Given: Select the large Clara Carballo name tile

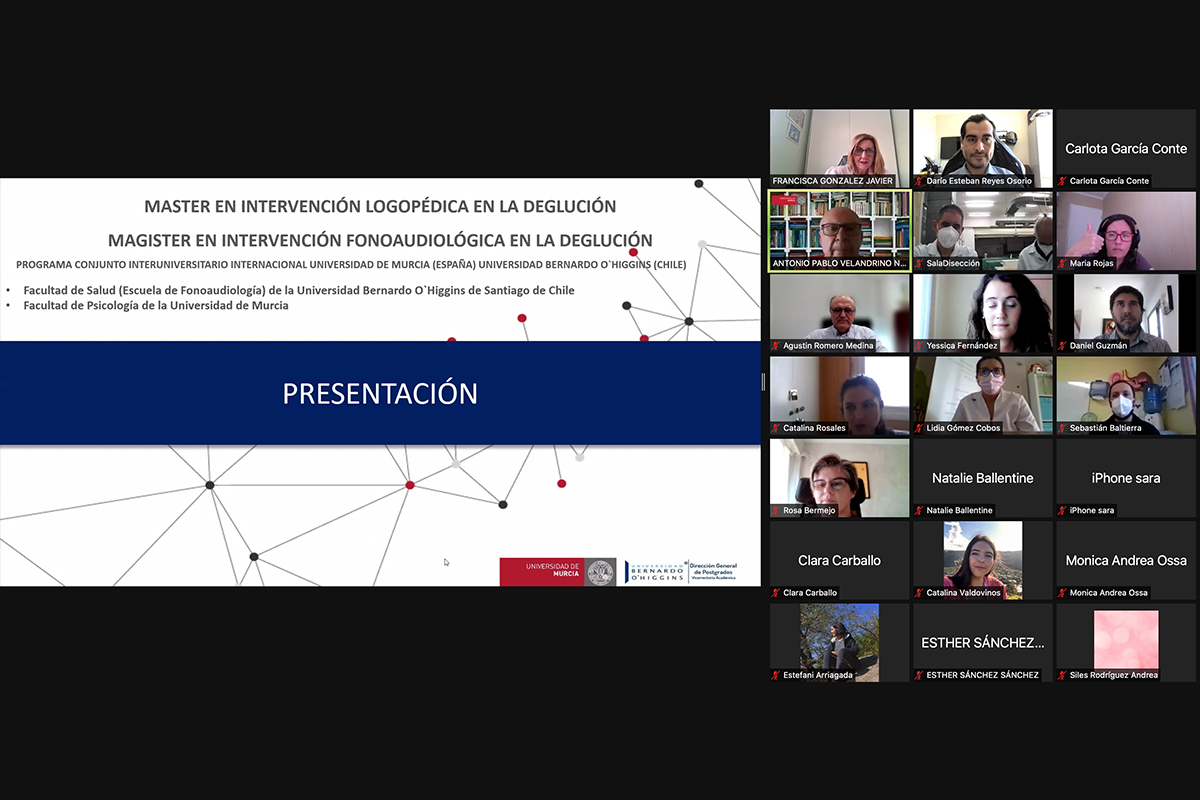Looking at the screenshot, I should [840, 560].
